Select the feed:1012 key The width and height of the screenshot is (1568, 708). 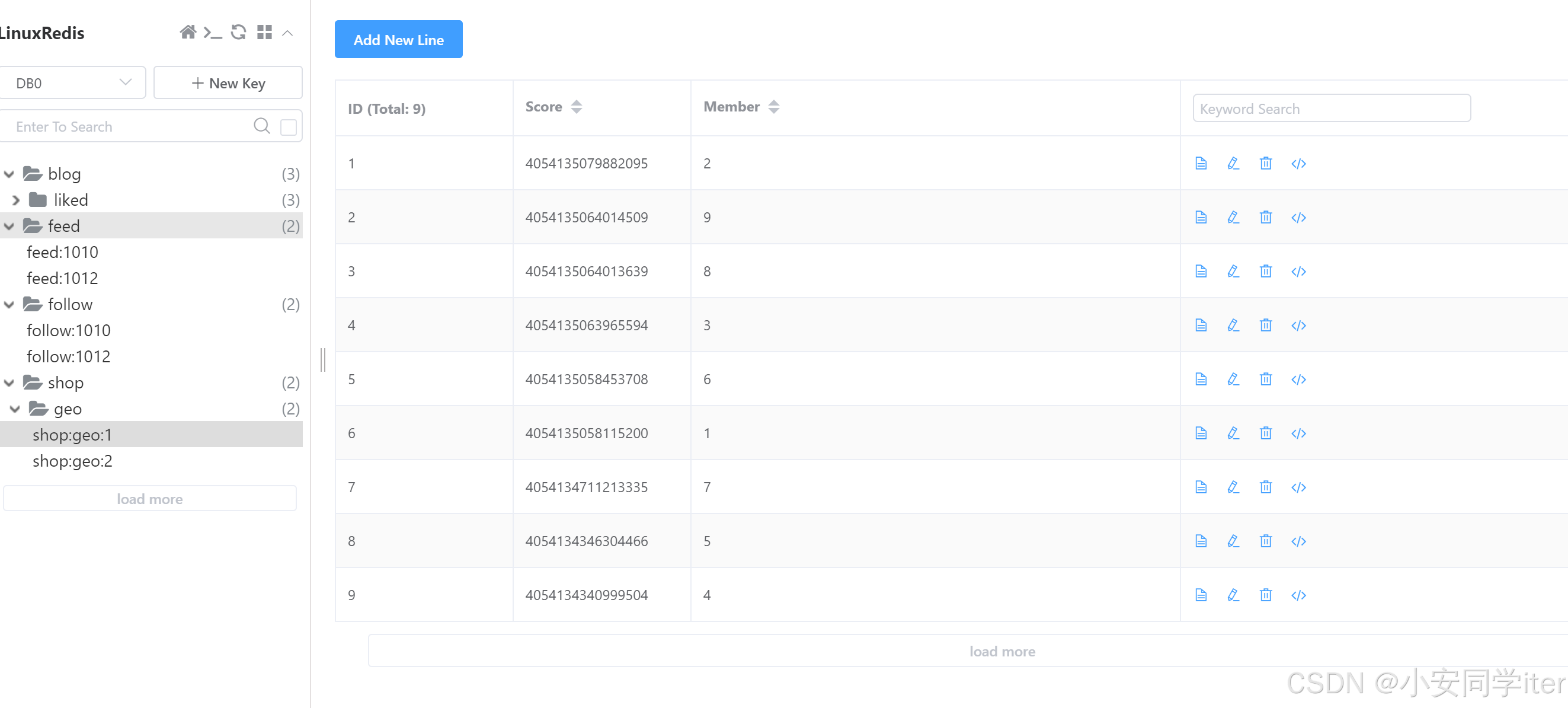62,278
